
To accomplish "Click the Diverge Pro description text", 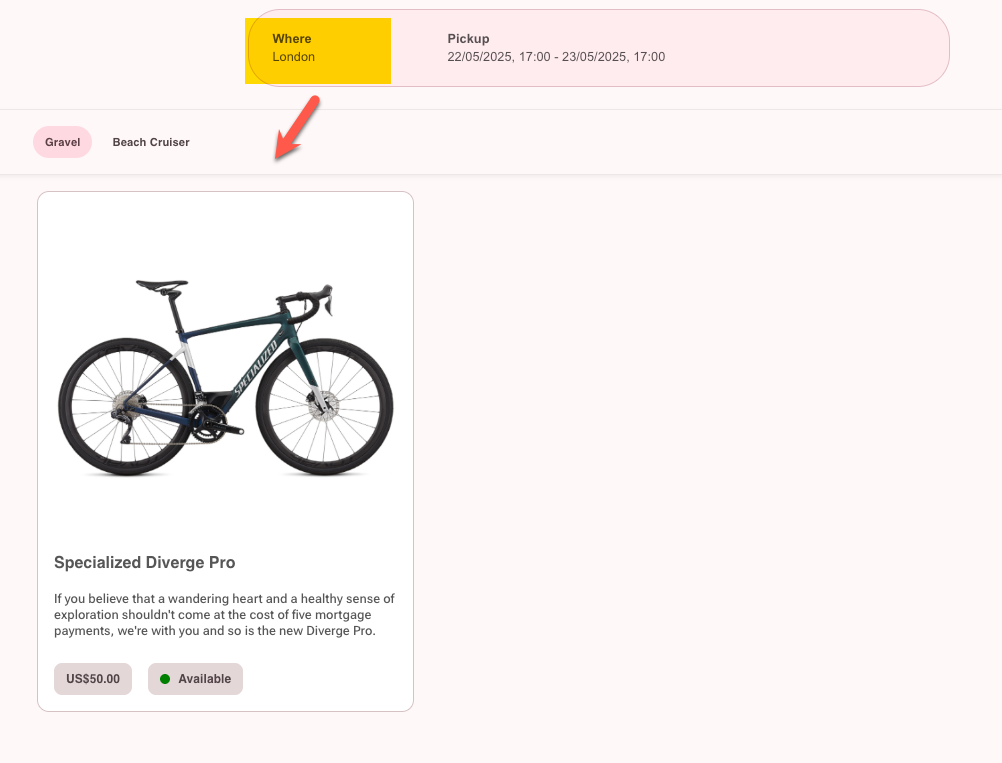I will (224, 615).
